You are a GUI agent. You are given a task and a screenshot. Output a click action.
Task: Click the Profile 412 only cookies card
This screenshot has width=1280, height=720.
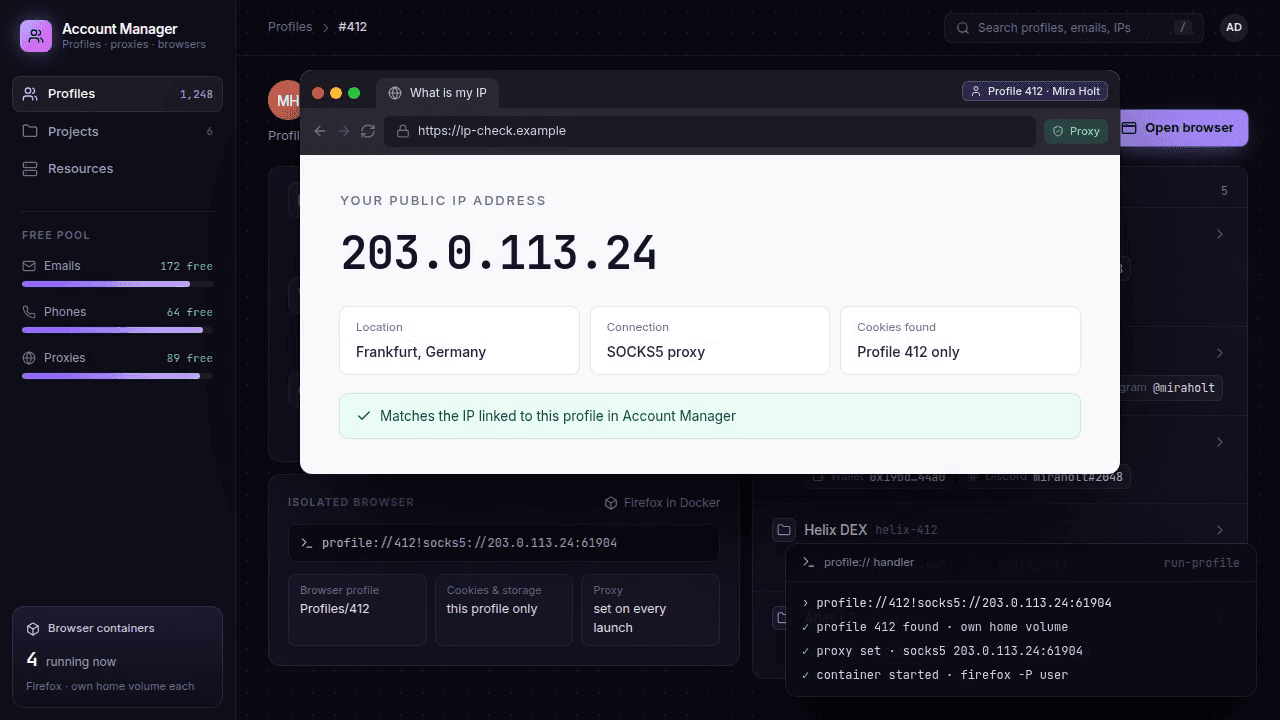pyautogui.click(x=960, y=341)
